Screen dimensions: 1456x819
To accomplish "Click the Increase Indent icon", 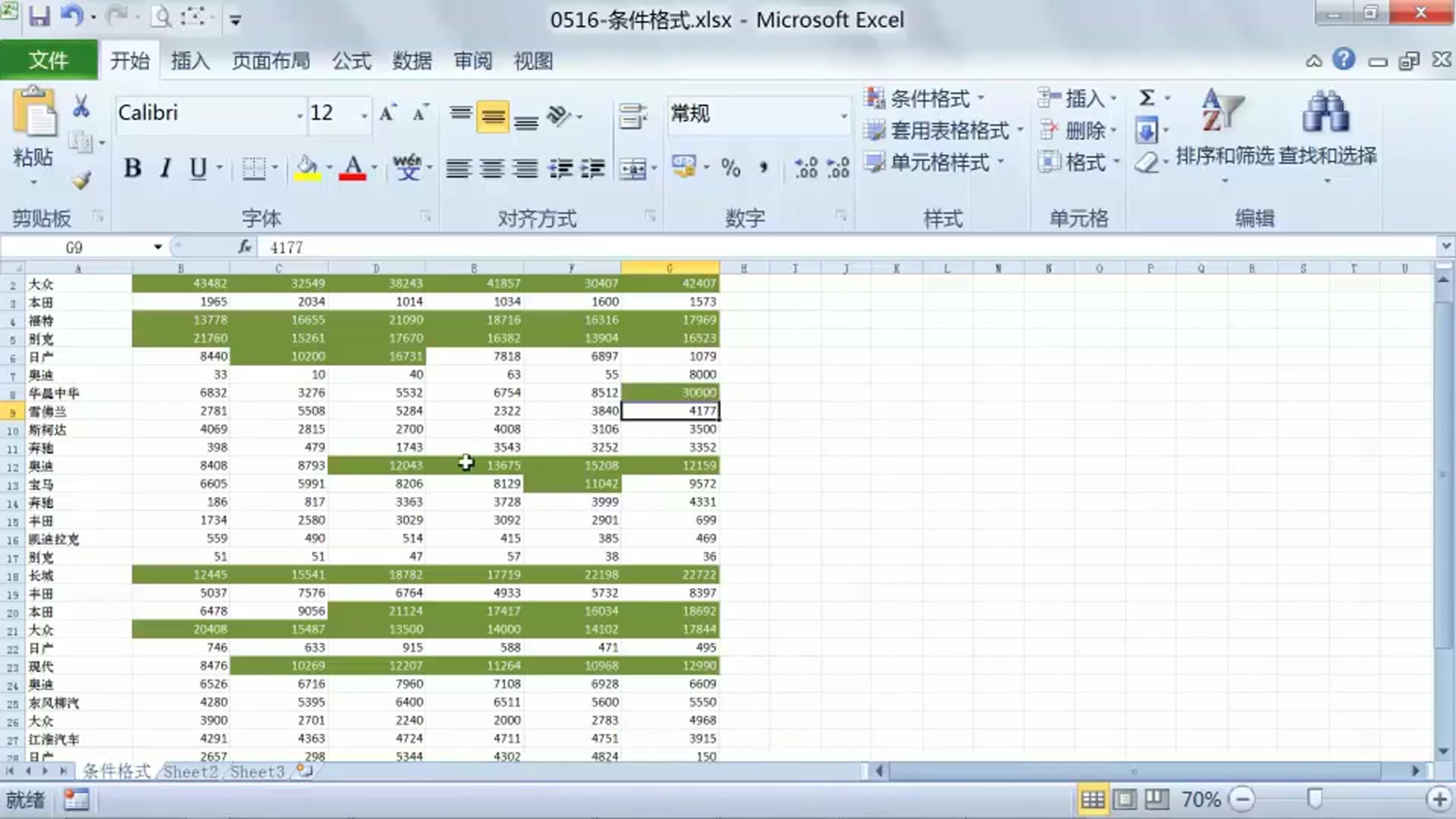I will coord(593,168).
